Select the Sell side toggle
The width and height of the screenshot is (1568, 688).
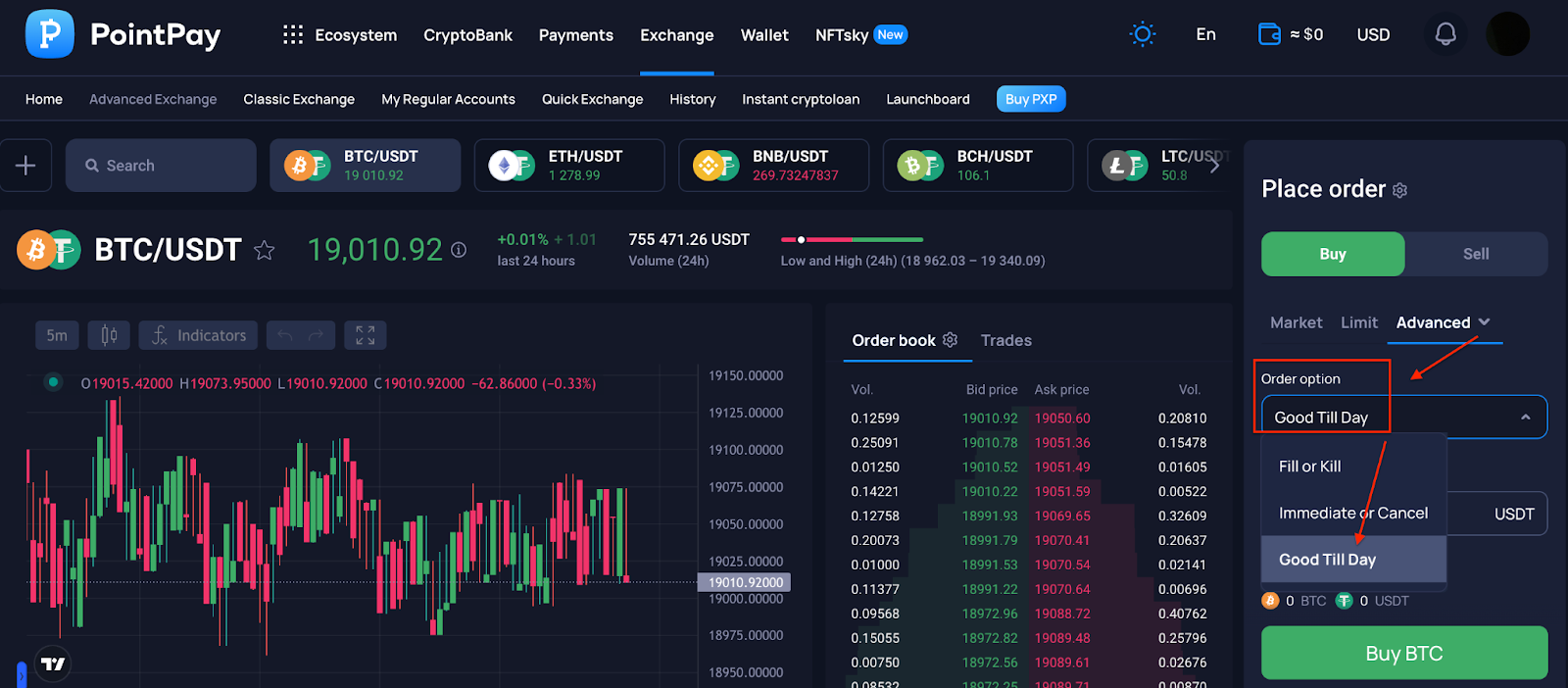pos(1476,254)
